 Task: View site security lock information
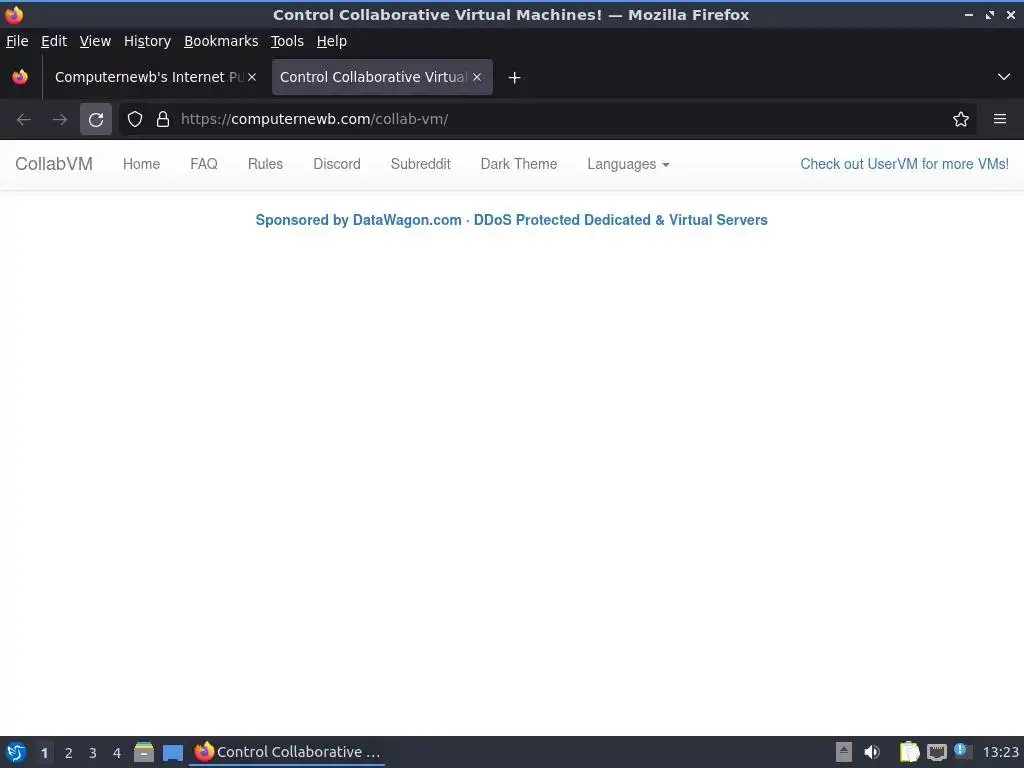coord(163,120)
